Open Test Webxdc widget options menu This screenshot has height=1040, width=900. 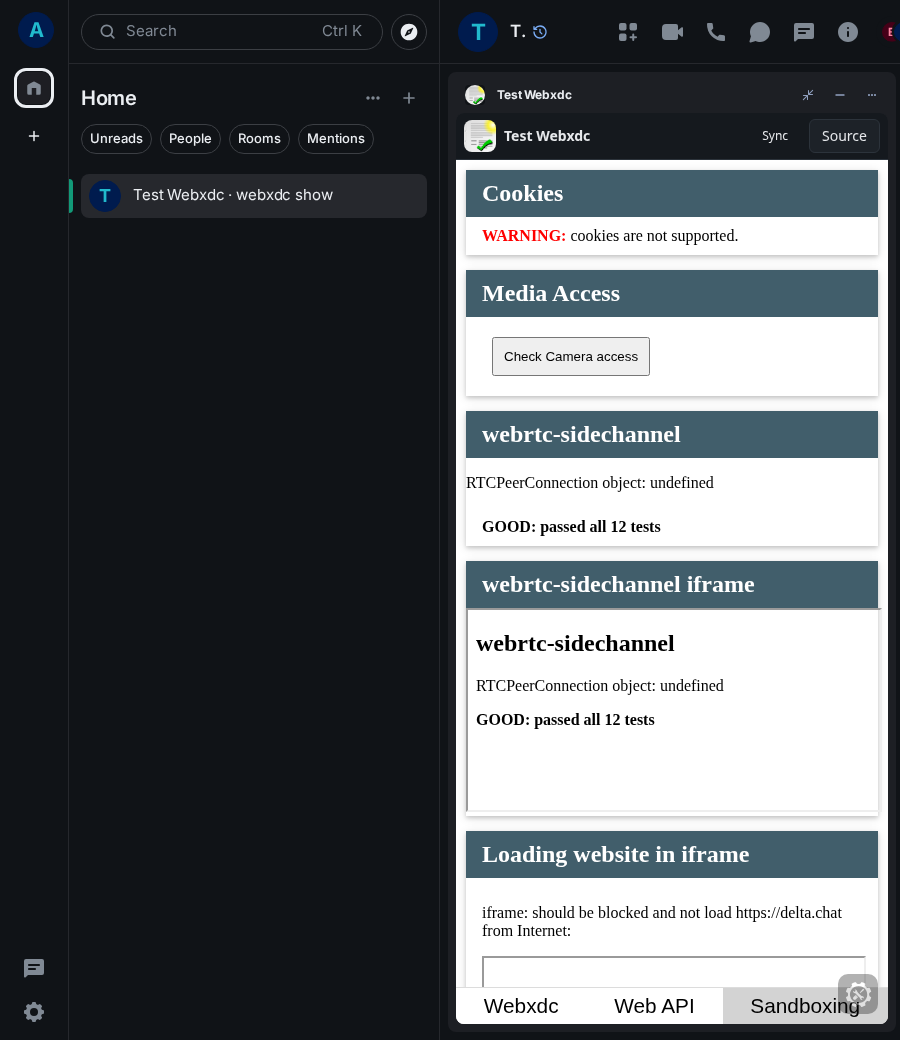(871, 95)
